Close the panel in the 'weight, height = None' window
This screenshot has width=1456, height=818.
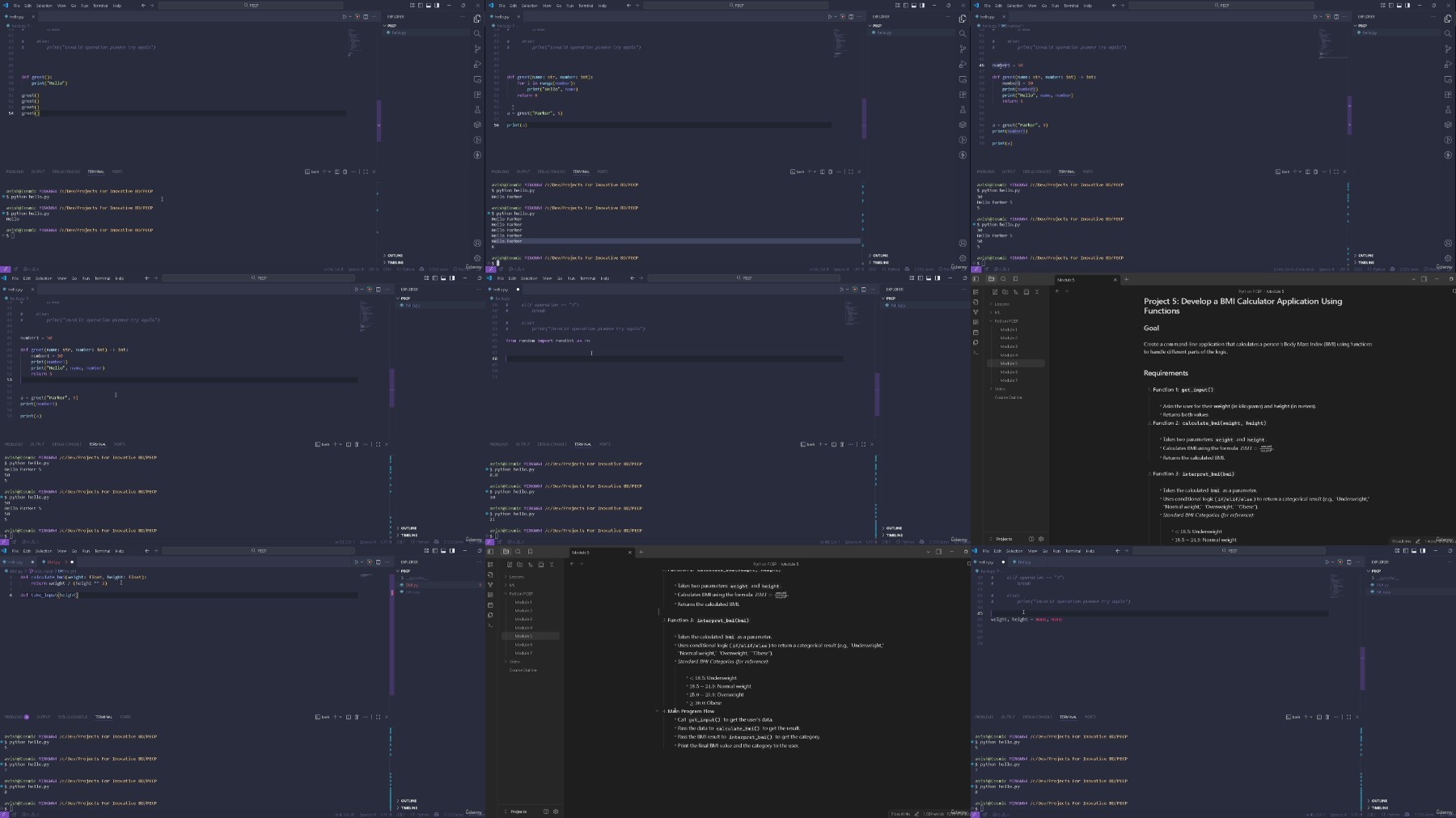point(1357,717)
